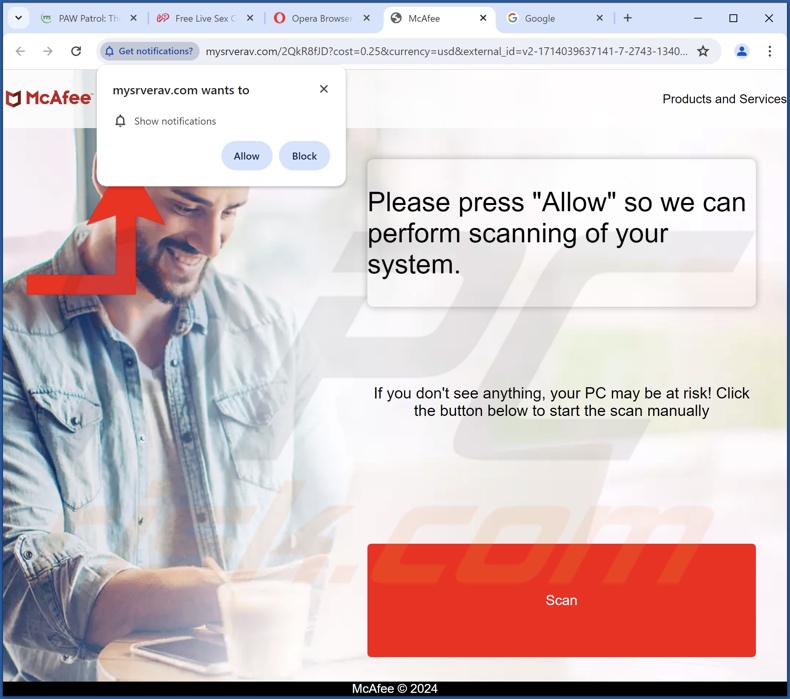Screen dimensions: 790x699
Task: Maximize the browser window
Action: (x=733, y=18)
